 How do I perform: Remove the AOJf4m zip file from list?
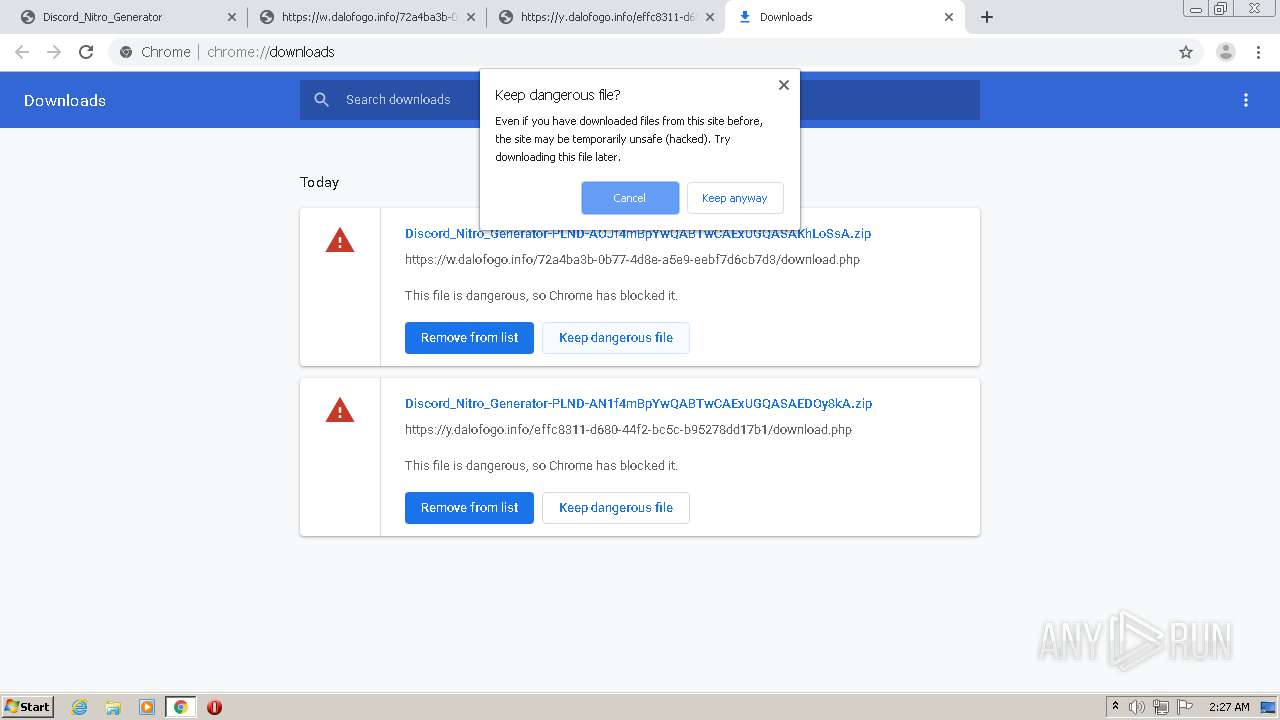(x=469, y=338)
